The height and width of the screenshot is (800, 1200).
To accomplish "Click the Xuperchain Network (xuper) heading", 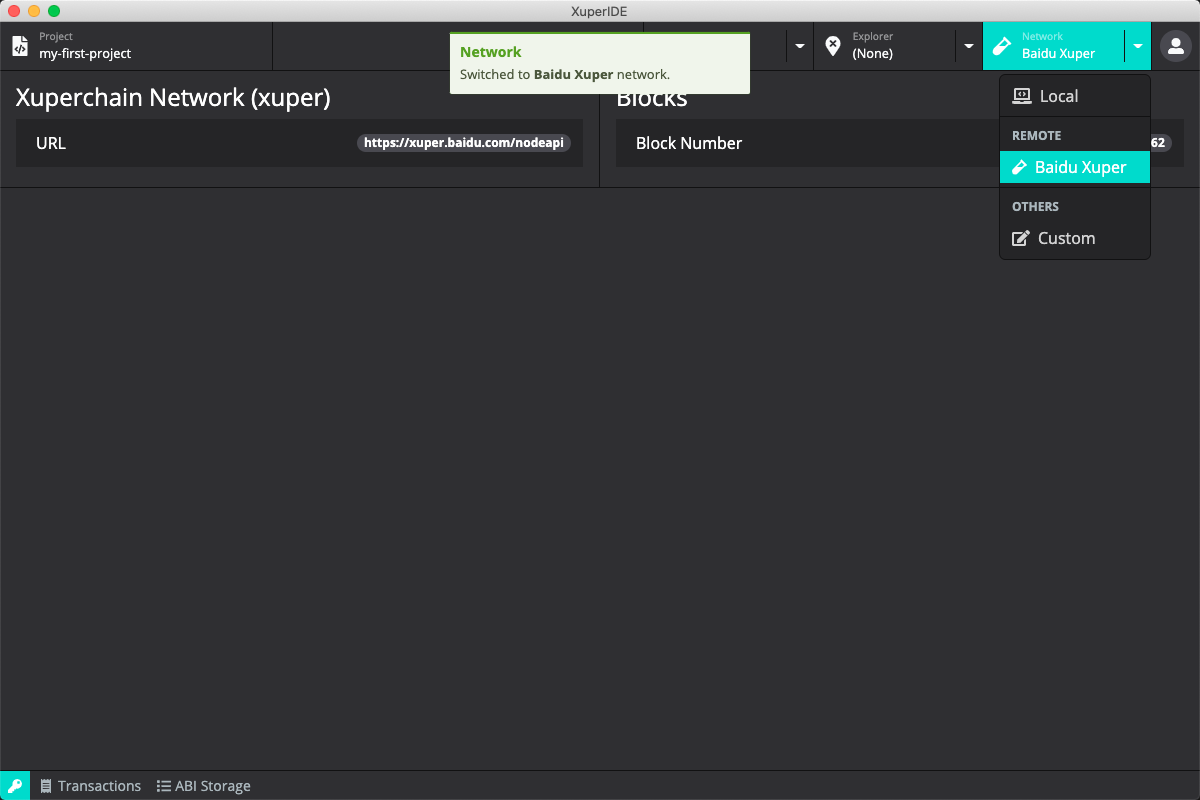I will [173, 97].
